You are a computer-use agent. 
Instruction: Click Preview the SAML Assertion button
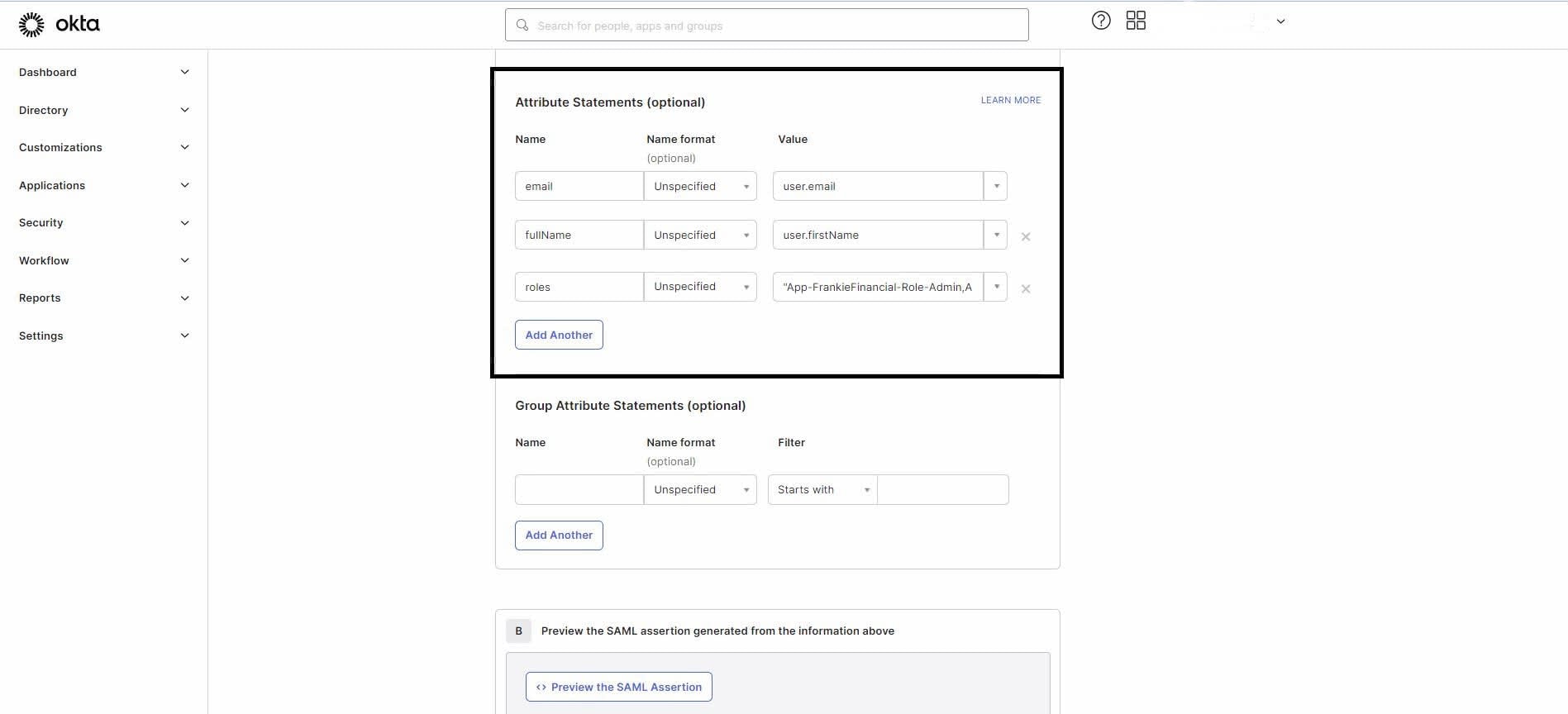618,687
